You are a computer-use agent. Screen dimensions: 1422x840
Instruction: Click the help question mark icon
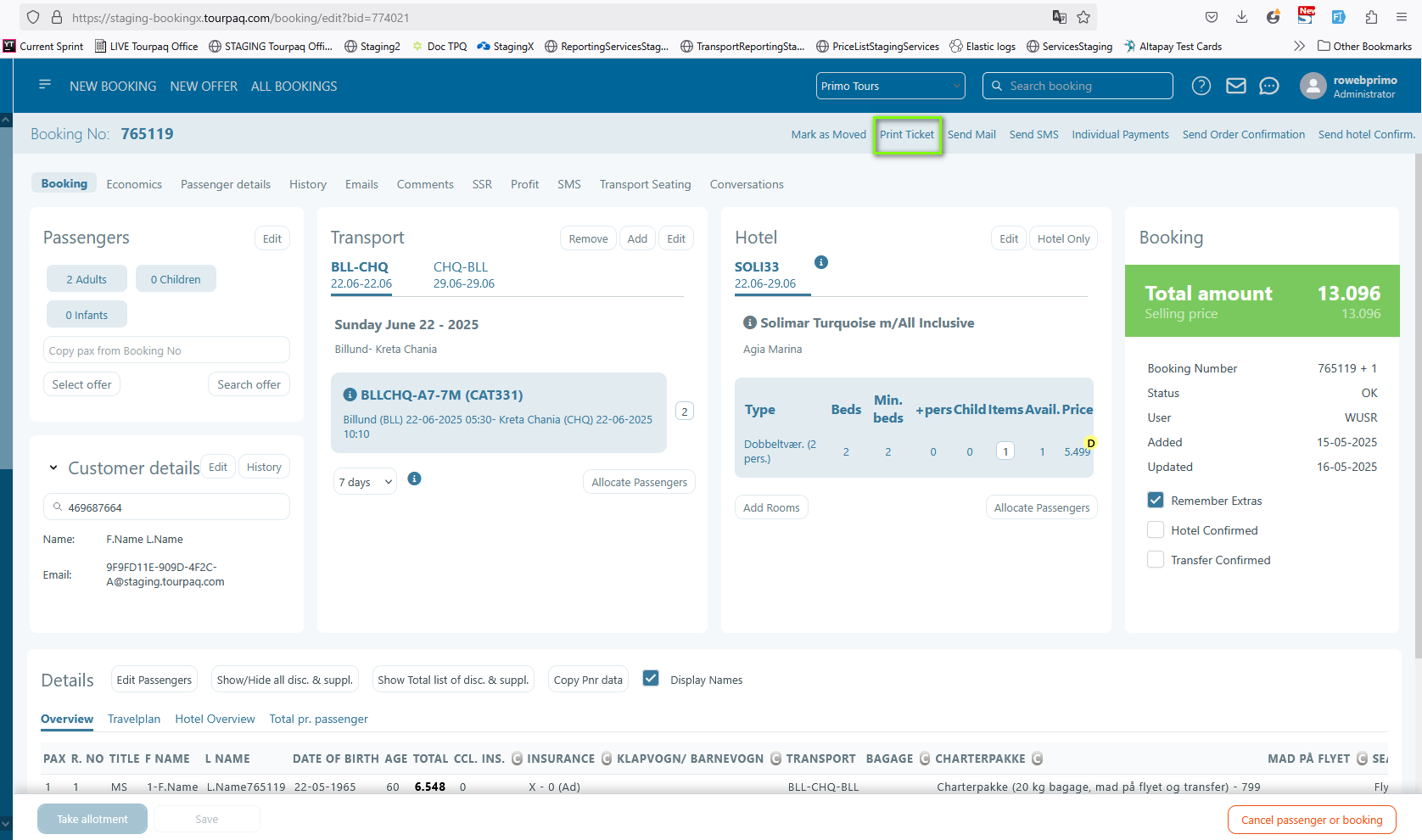1201,86
